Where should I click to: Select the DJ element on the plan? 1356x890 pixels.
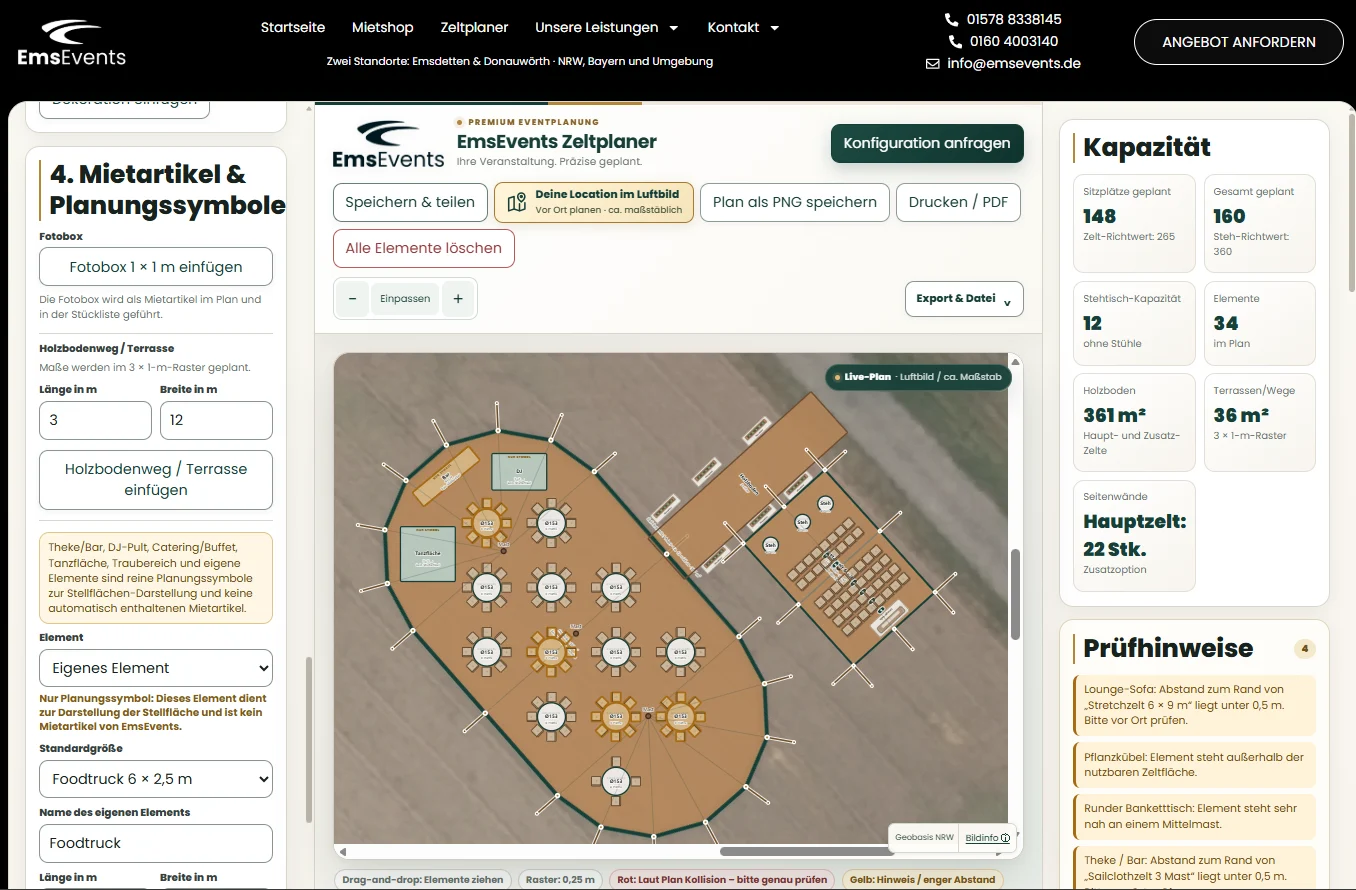pos(519,472)
